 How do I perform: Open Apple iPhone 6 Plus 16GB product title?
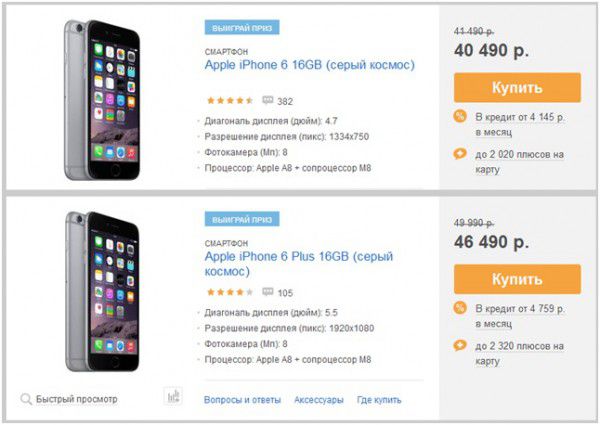pyautogui.click(x=299, y=264)
